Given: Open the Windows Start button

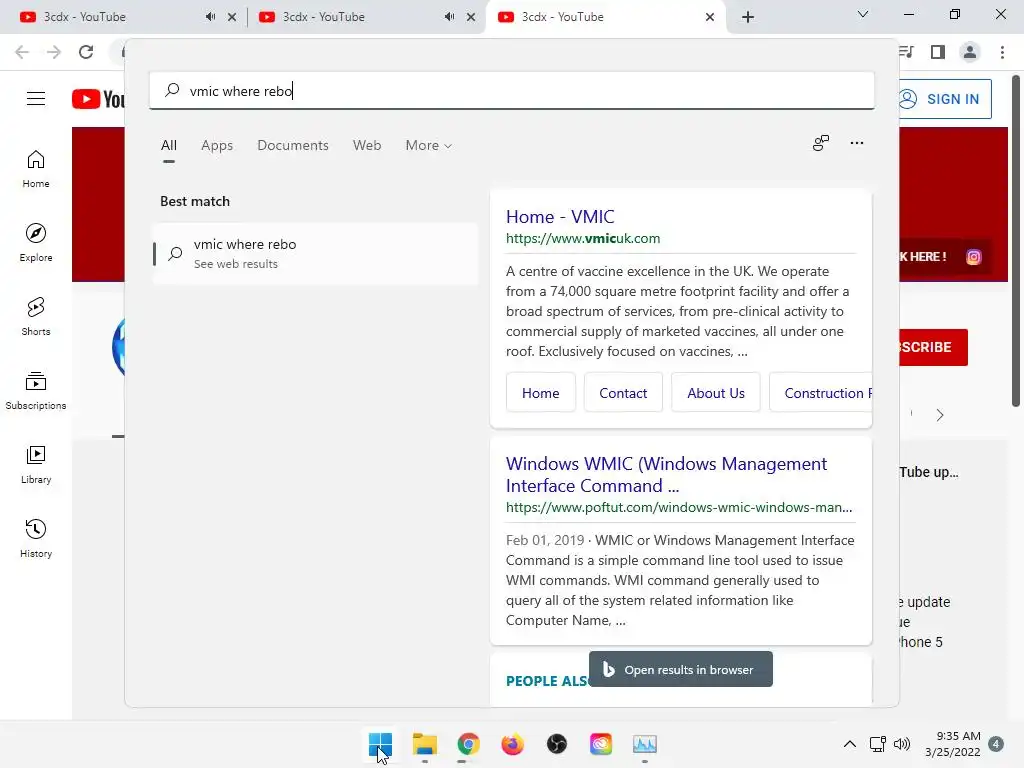Looking at the screenshot, I should (x=380, y=744).
